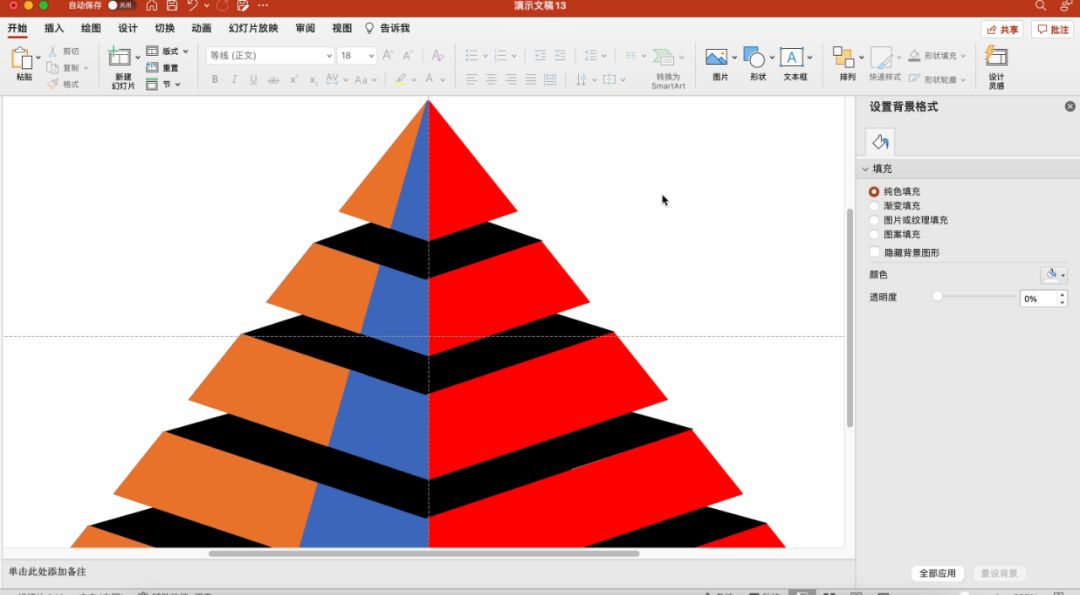This screenshot has height=595, width=1080.
Task: Select Pattern fill radio button
Action: coord(874,235)
